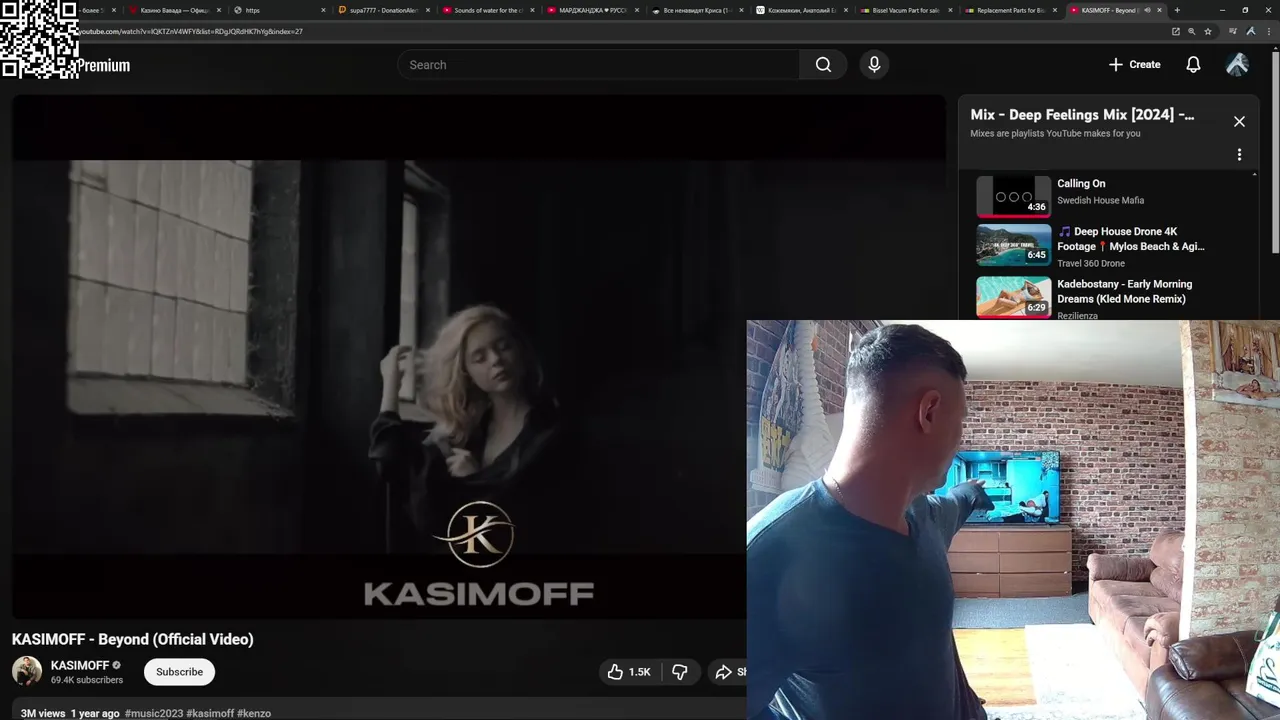Viewport: 1280px width, 720px height.
Task: Click the YouTube Premium logo
Action: click(103, 66)
